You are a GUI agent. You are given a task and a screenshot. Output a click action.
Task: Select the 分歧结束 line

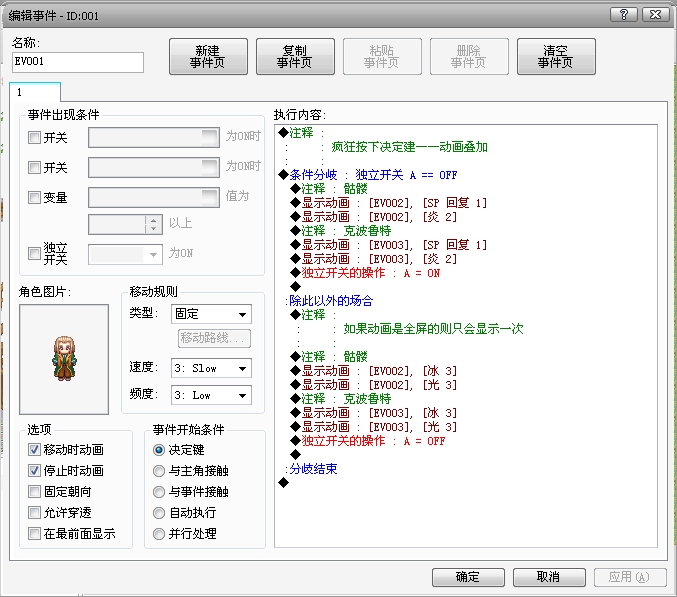[x=311, y=469]
